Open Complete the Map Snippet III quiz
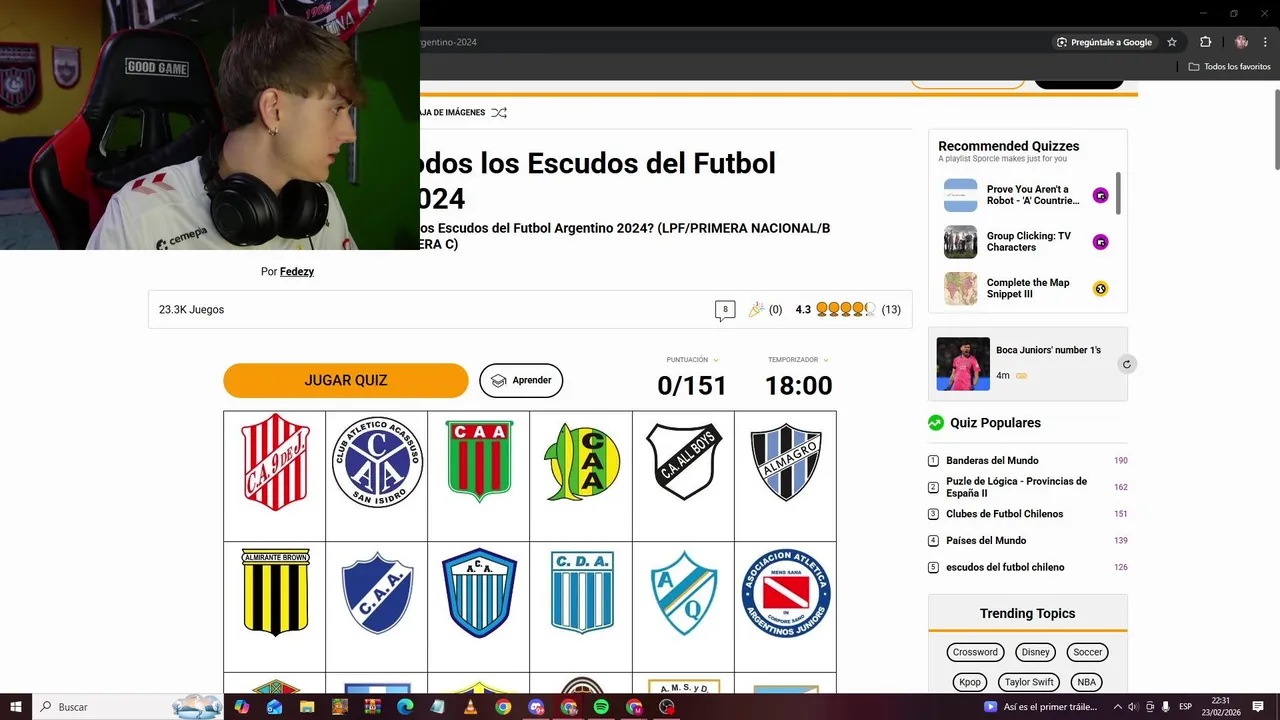 pyautogui.click(x=1028, y=288)
